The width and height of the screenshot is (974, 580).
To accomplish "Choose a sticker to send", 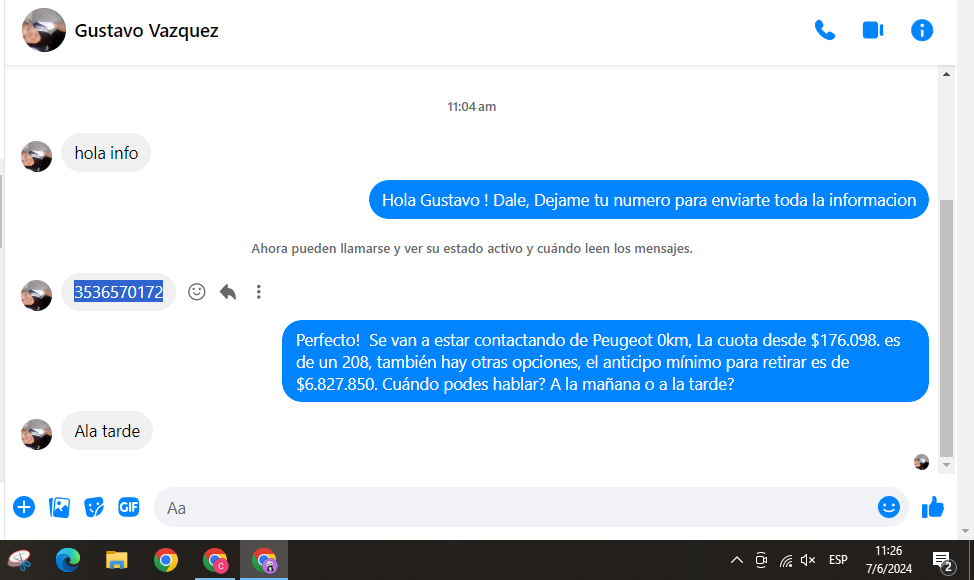I will [94, 507].
